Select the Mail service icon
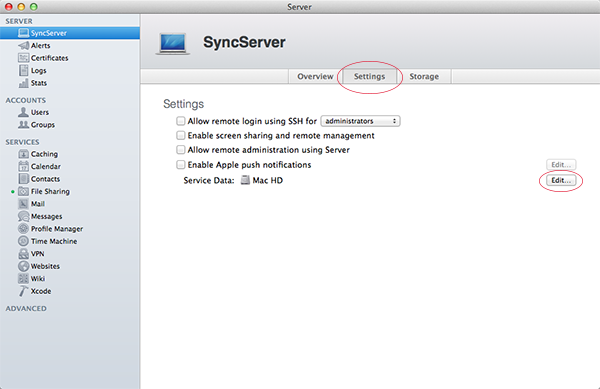Screen dimensions: 600x389 click(x=23, y=204)
